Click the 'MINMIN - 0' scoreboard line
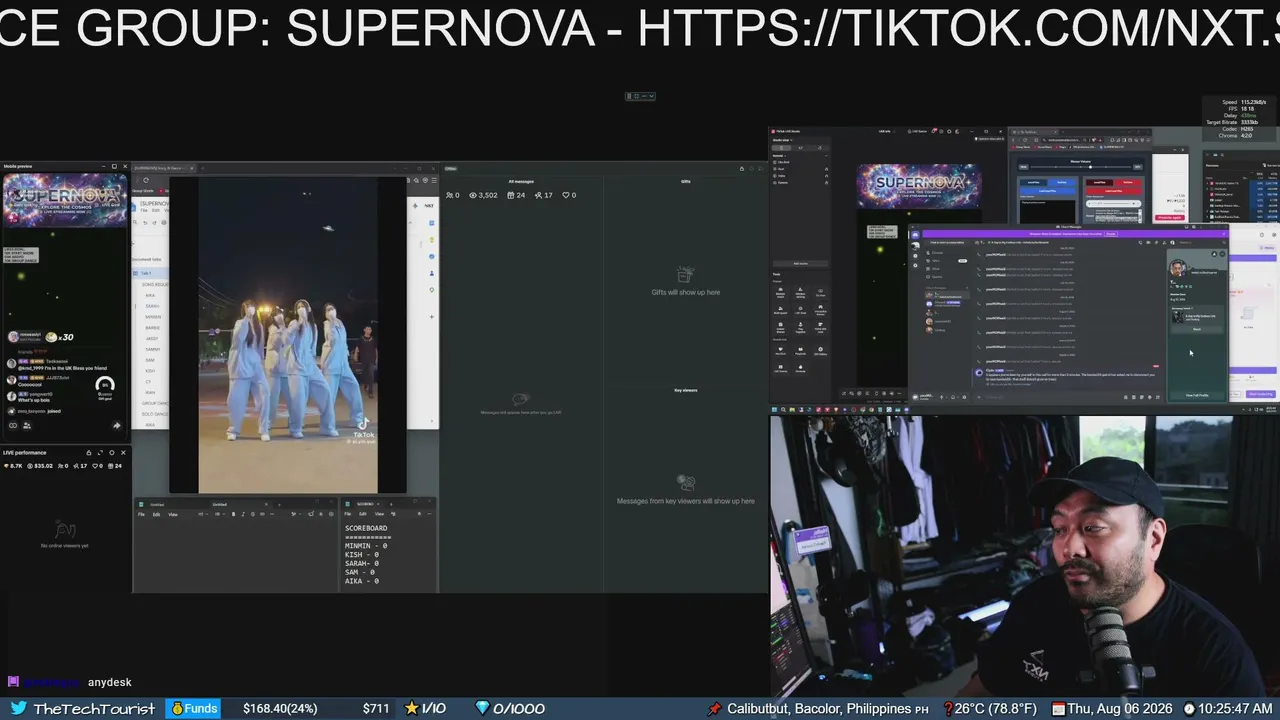 366,546
